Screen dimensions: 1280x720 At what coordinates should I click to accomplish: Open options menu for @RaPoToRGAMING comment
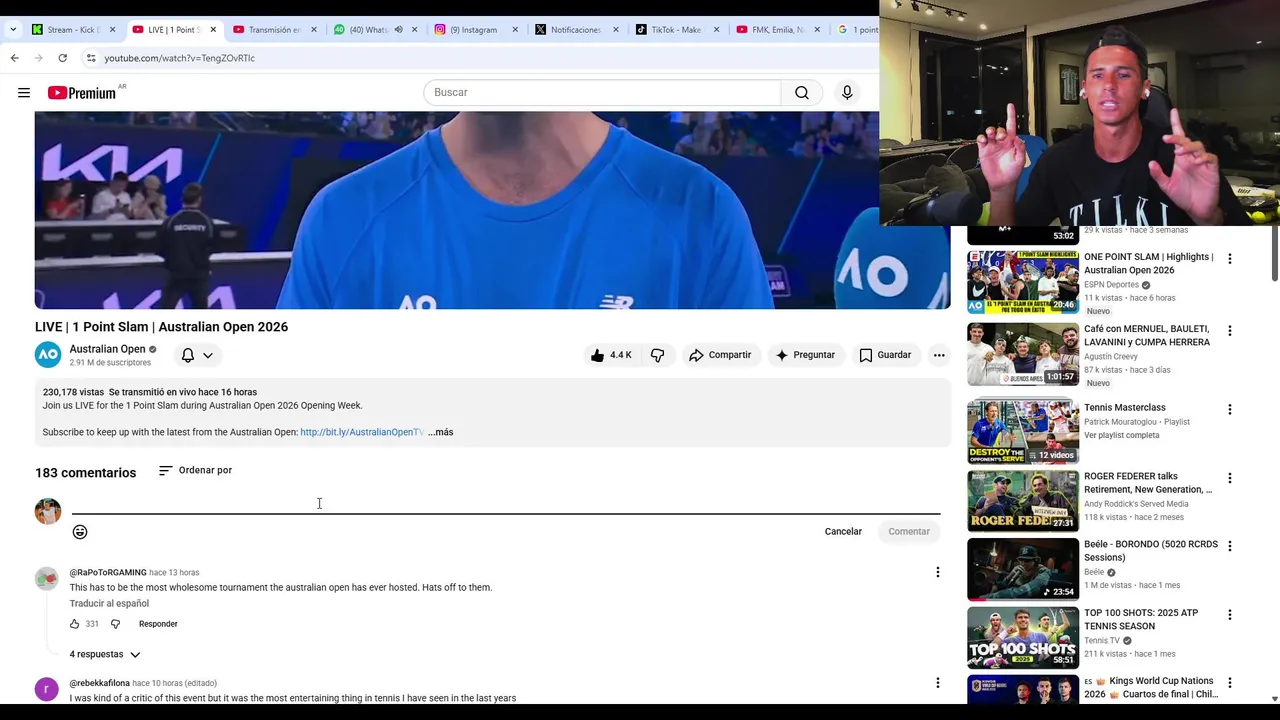tap(937, 572)
